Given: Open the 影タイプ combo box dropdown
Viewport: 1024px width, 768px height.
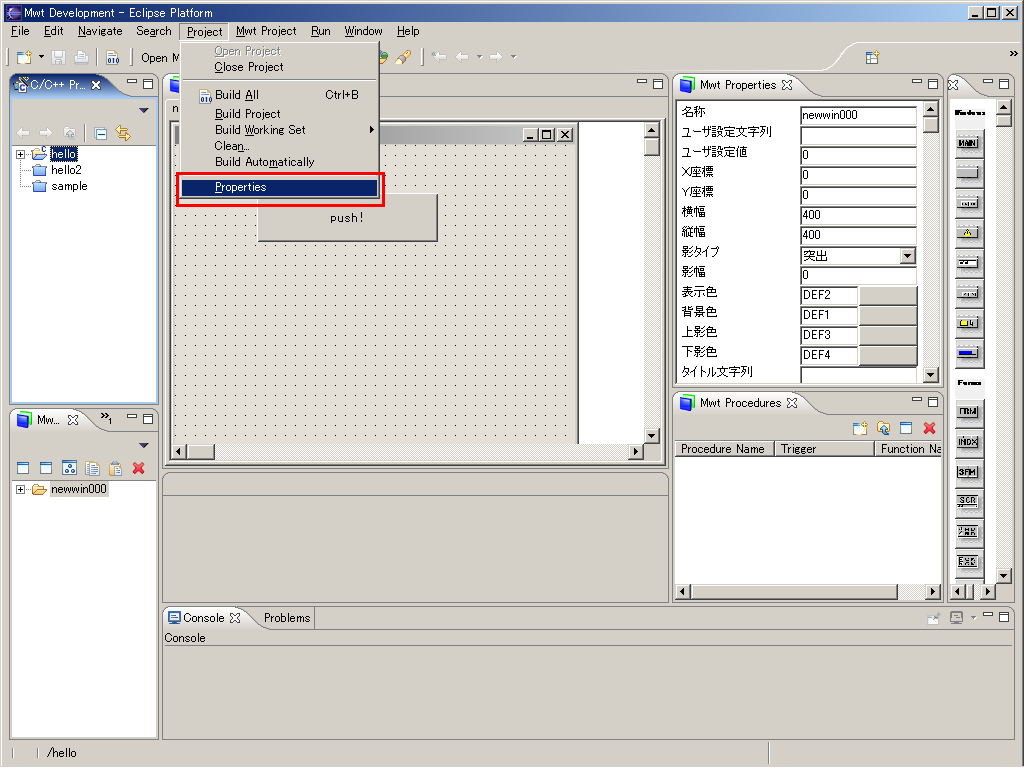Looking at the screenshot, I should (907, 256).
